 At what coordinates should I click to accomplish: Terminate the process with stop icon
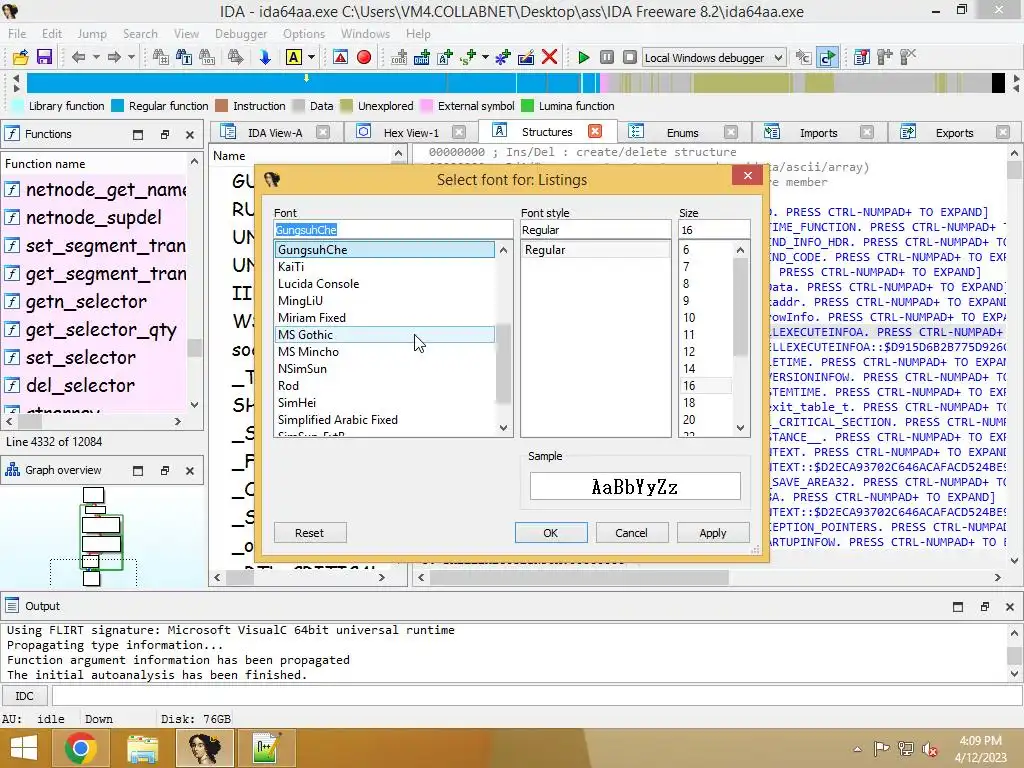[630, 57]
